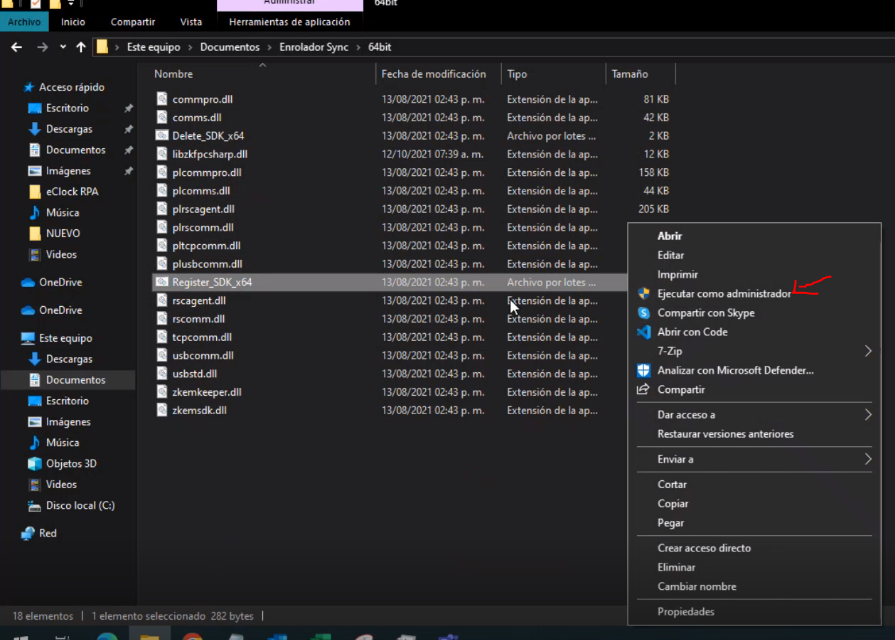Open Herramientas de aplicación tab
The image size is (895, 640).
(x=289, y=22)
